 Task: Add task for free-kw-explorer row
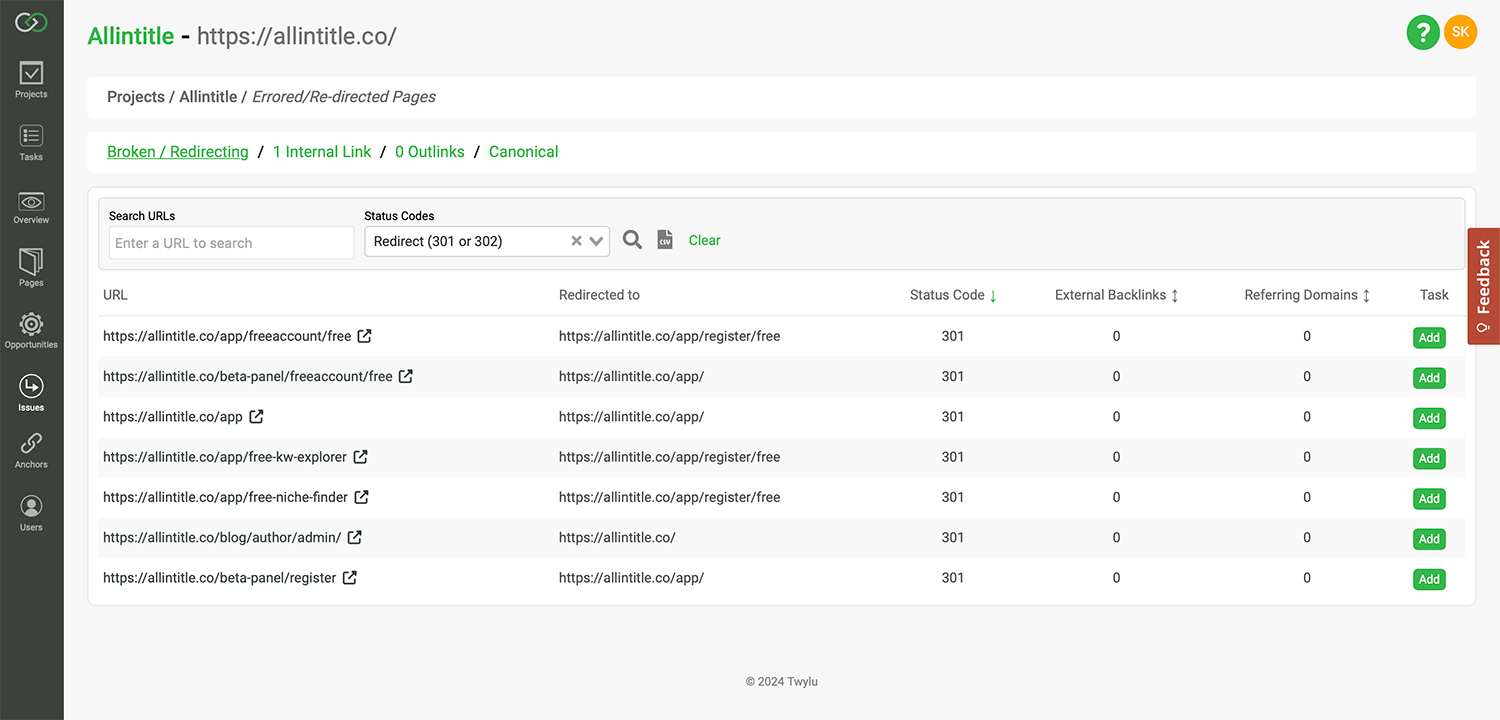coord(1429,458)
